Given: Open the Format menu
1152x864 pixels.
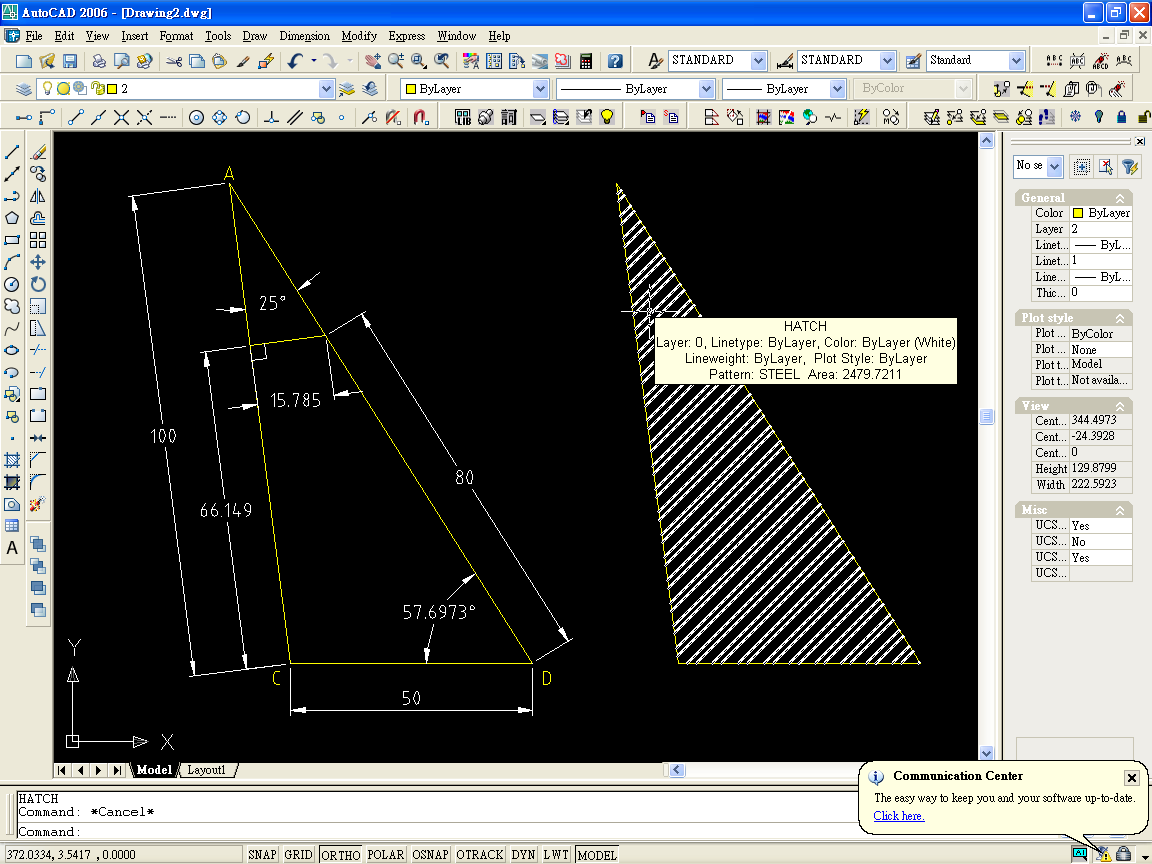Looking at the screenshot, I should [x=176, y=36].
